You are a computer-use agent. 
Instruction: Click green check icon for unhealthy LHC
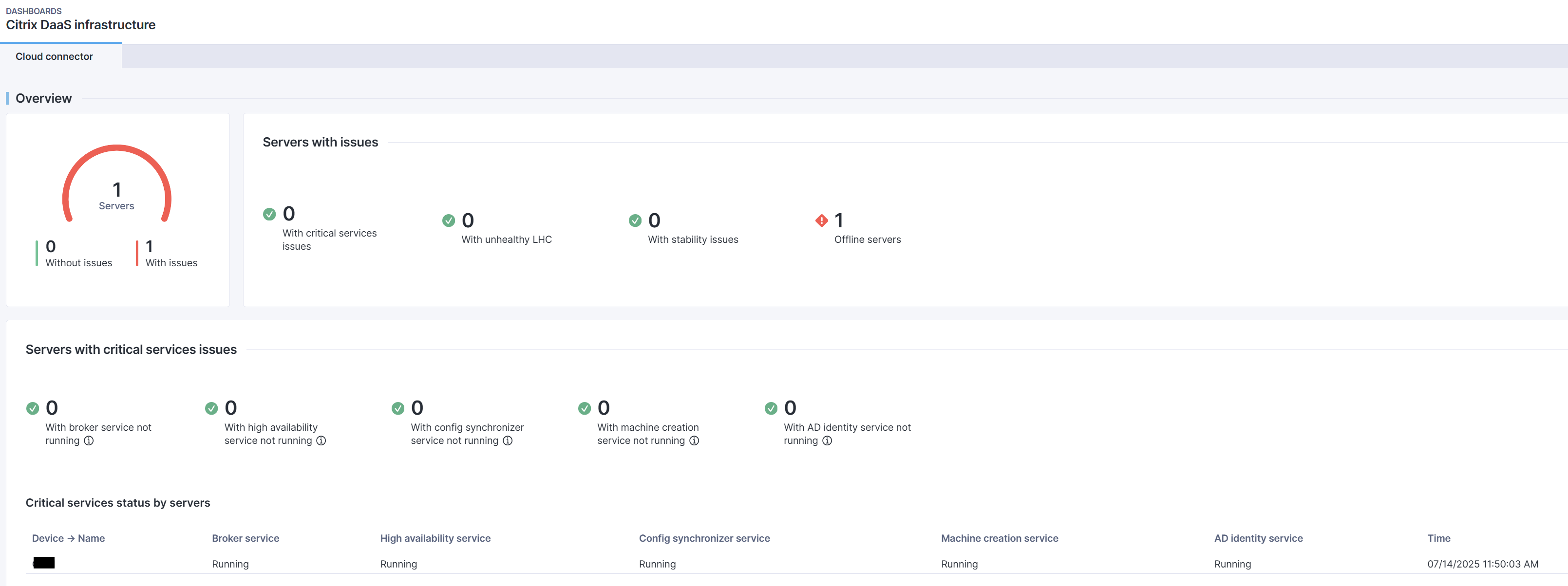click(x=448, y=220)
